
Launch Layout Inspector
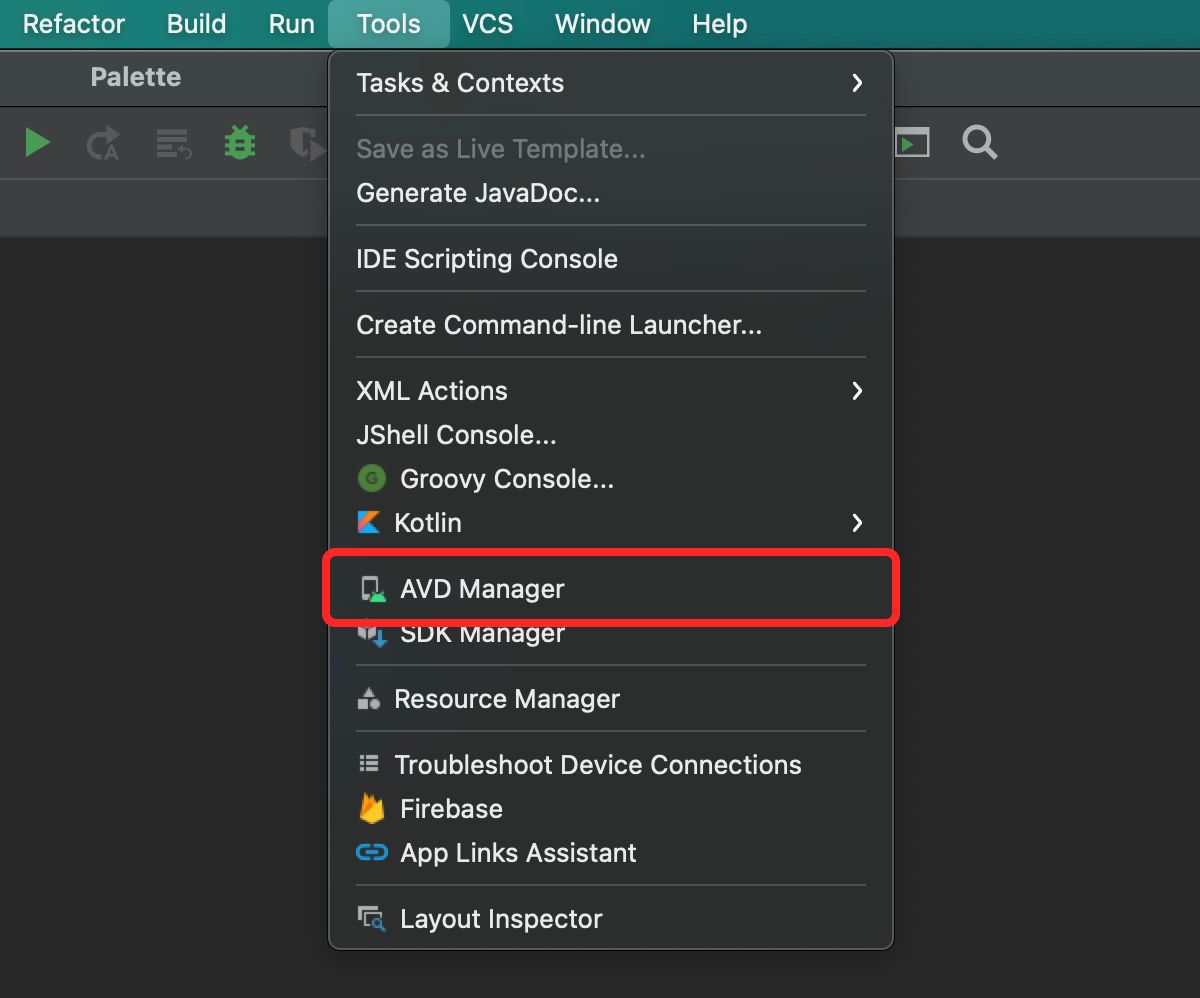click(611, 919)
